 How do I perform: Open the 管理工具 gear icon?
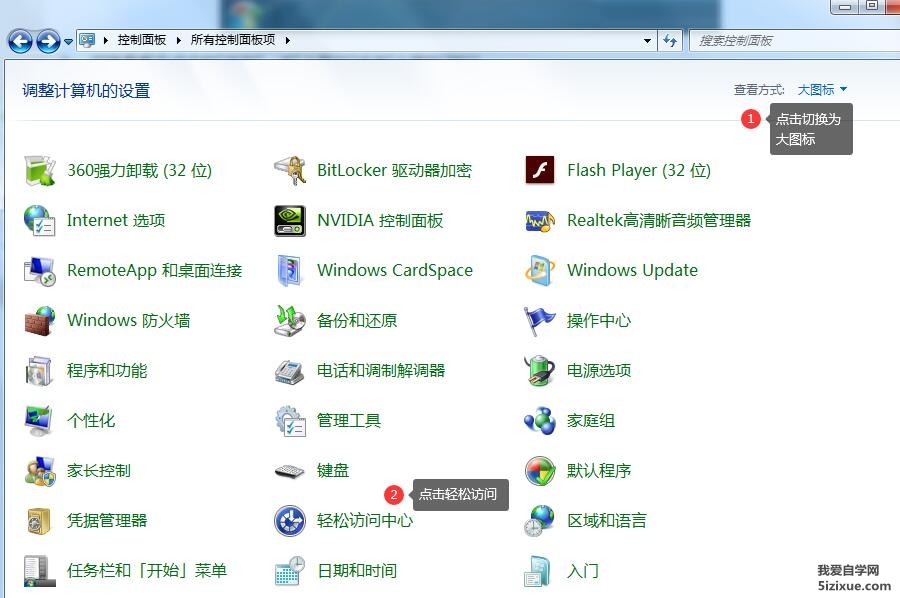point(290,421)
